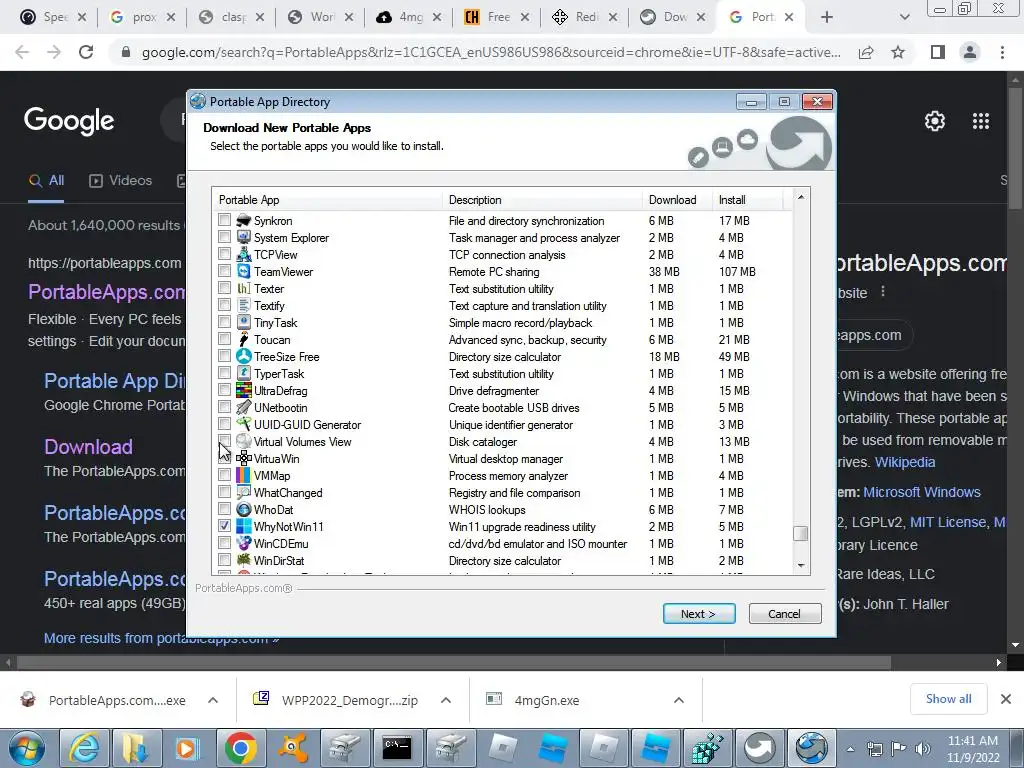Check the Synkron checkbox

click(225, 219)
